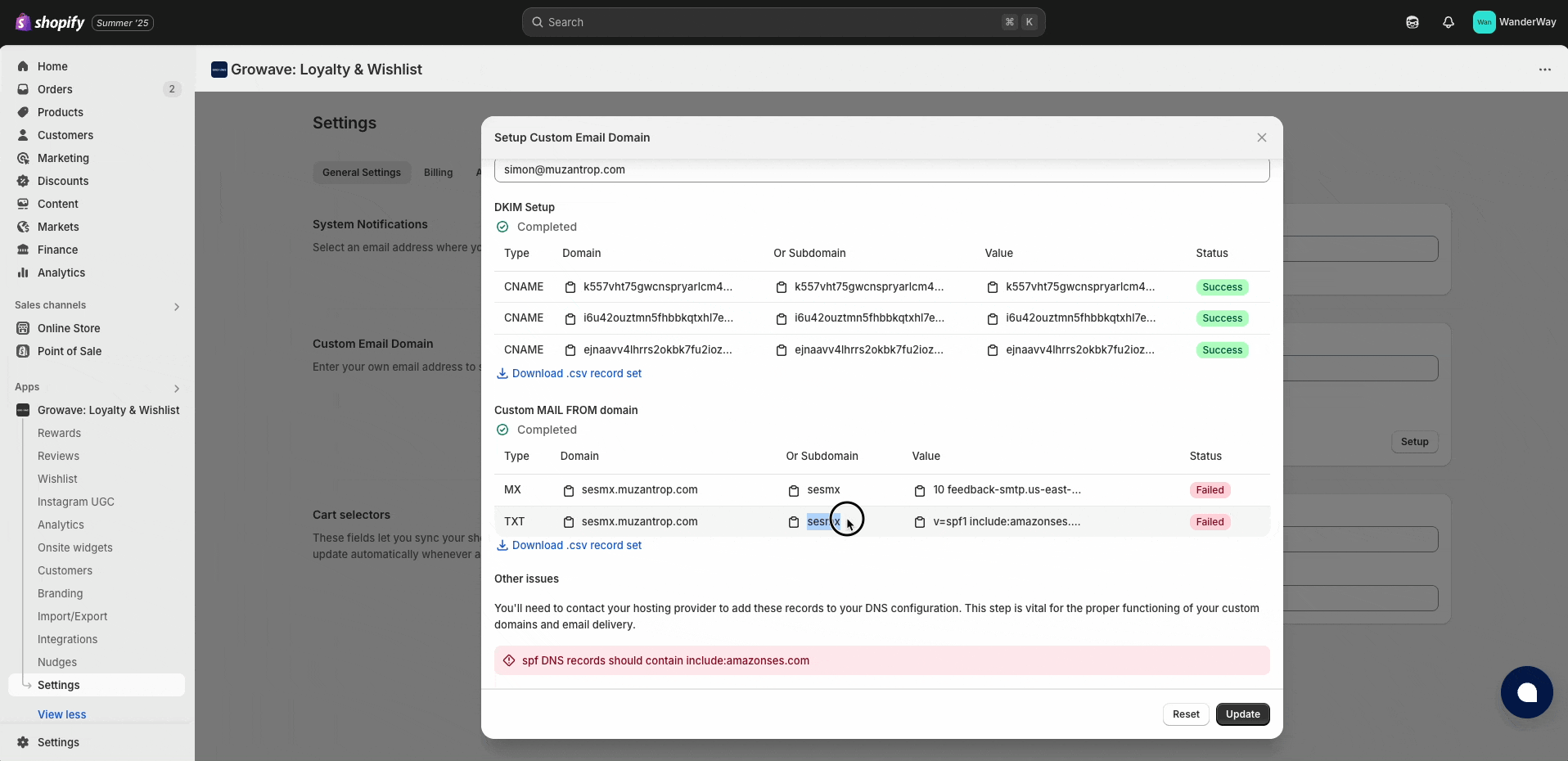Open Growave Onsite widgets page
1568x761 pixels.
click(x=75, y=547)
